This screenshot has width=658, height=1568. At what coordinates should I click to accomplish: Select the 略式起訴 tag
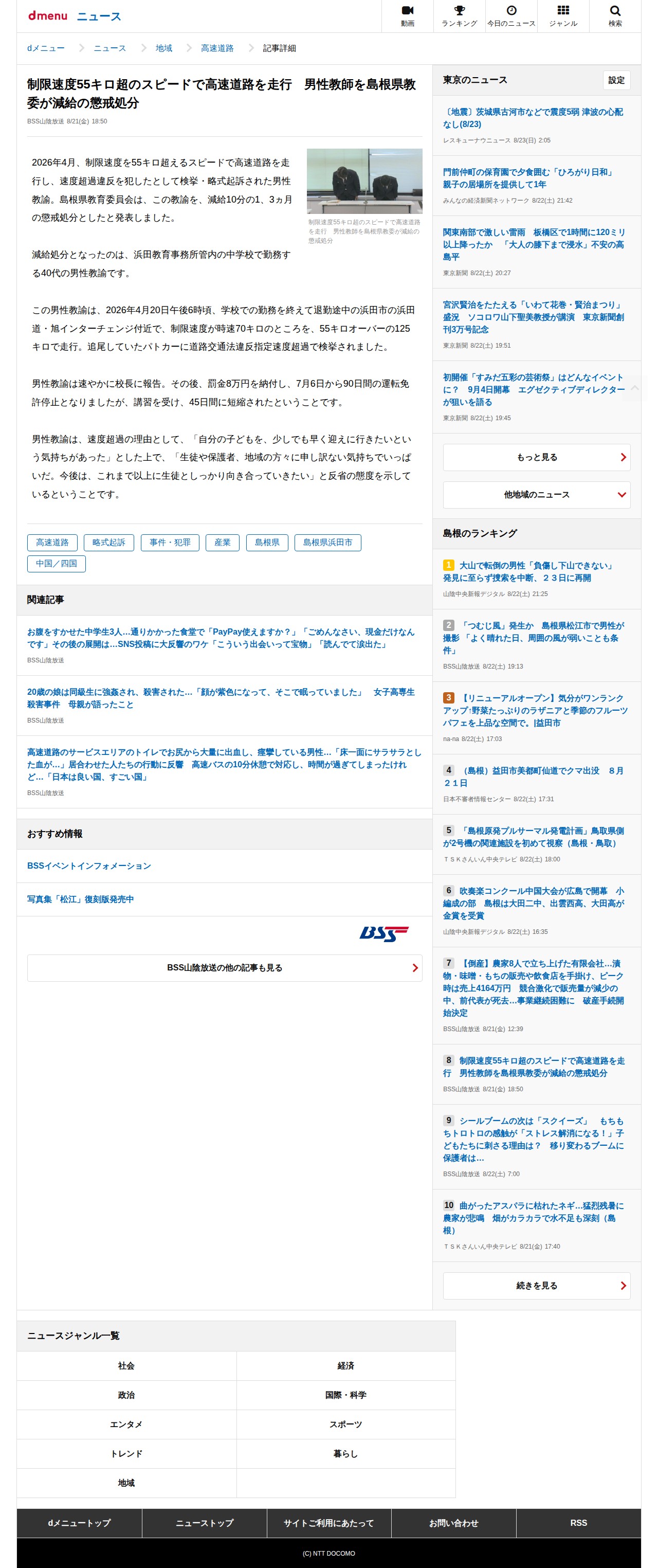[109, 543]
